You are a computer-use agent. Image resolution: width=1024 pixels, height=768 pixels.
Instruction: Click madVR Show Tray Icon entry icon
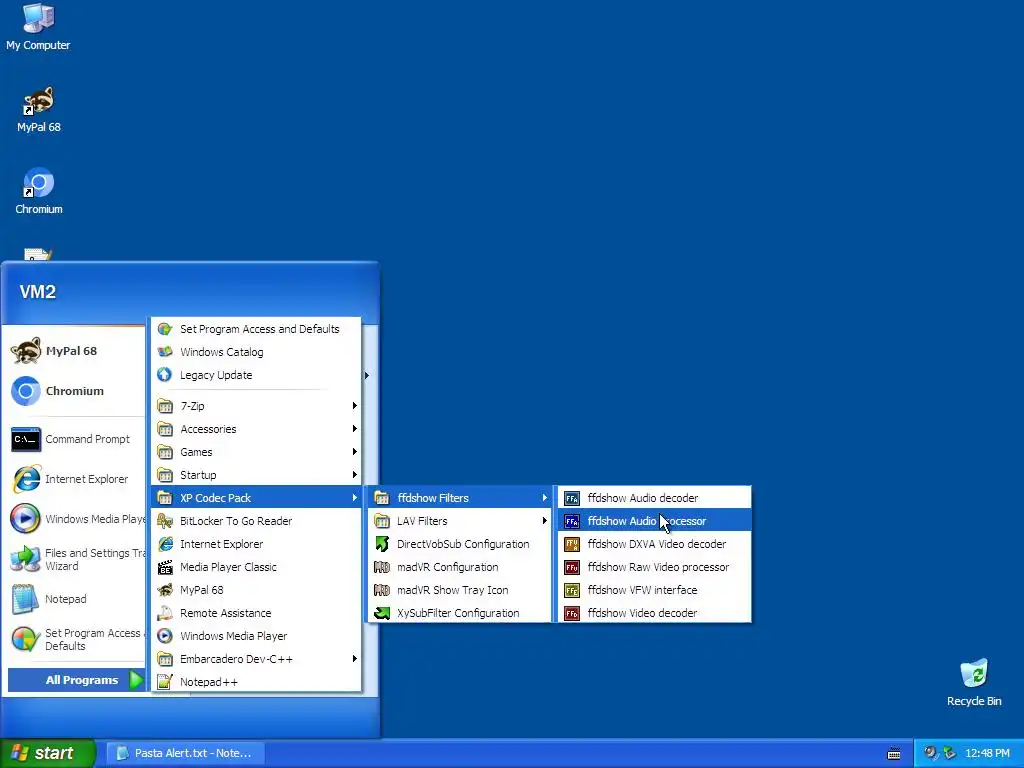coord(382,590)
